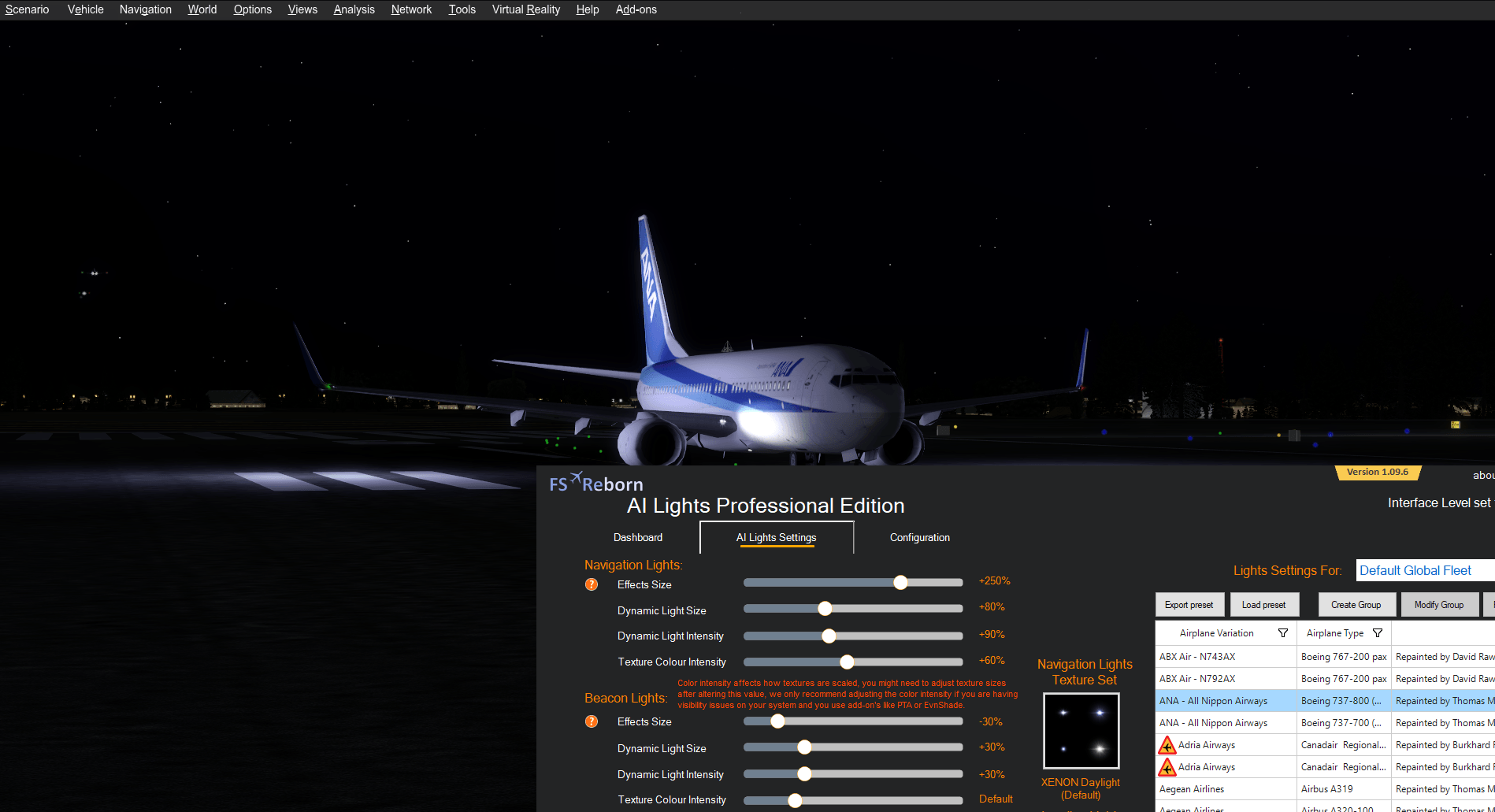
Task: Switch to the Dashboard tab
Action: click(x=638, y=537)
